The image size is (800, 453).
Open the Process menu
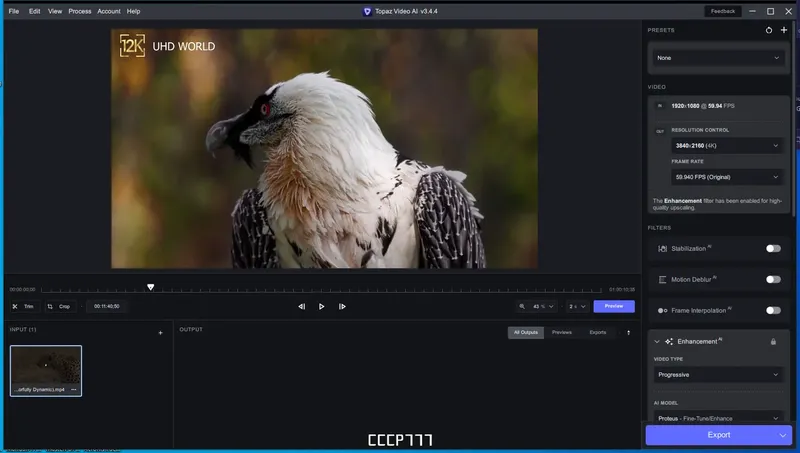click(x=80, y=11)
